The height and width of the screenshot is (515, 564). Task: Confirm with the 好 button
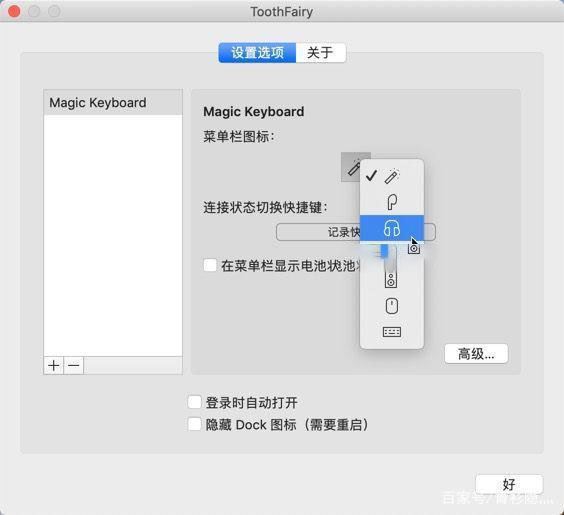(509, 484)
